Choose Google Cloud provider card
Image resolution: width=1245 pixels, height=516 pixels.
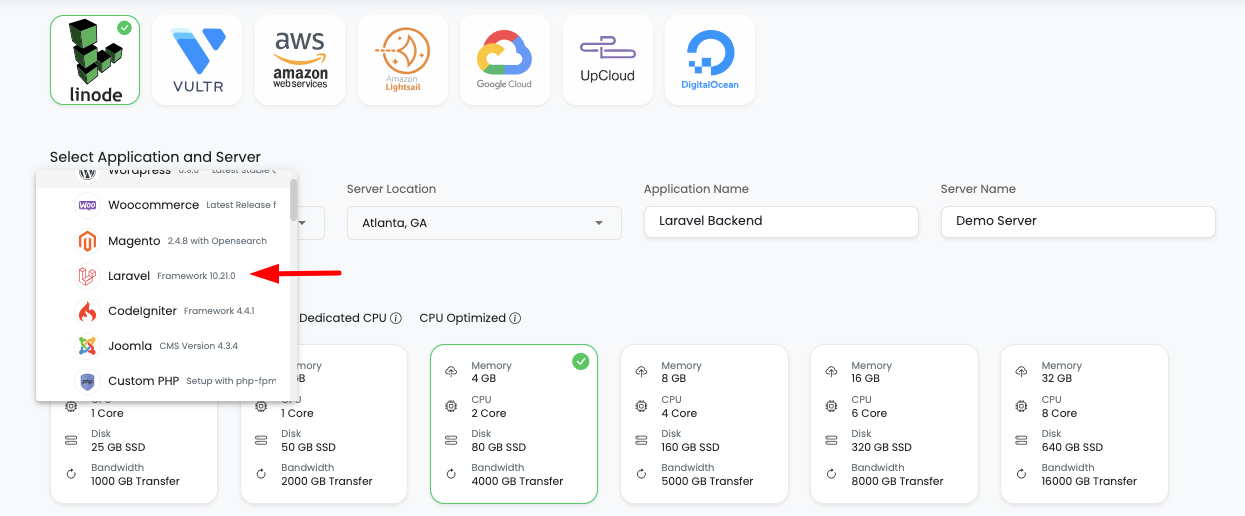(x=505, y=60)
